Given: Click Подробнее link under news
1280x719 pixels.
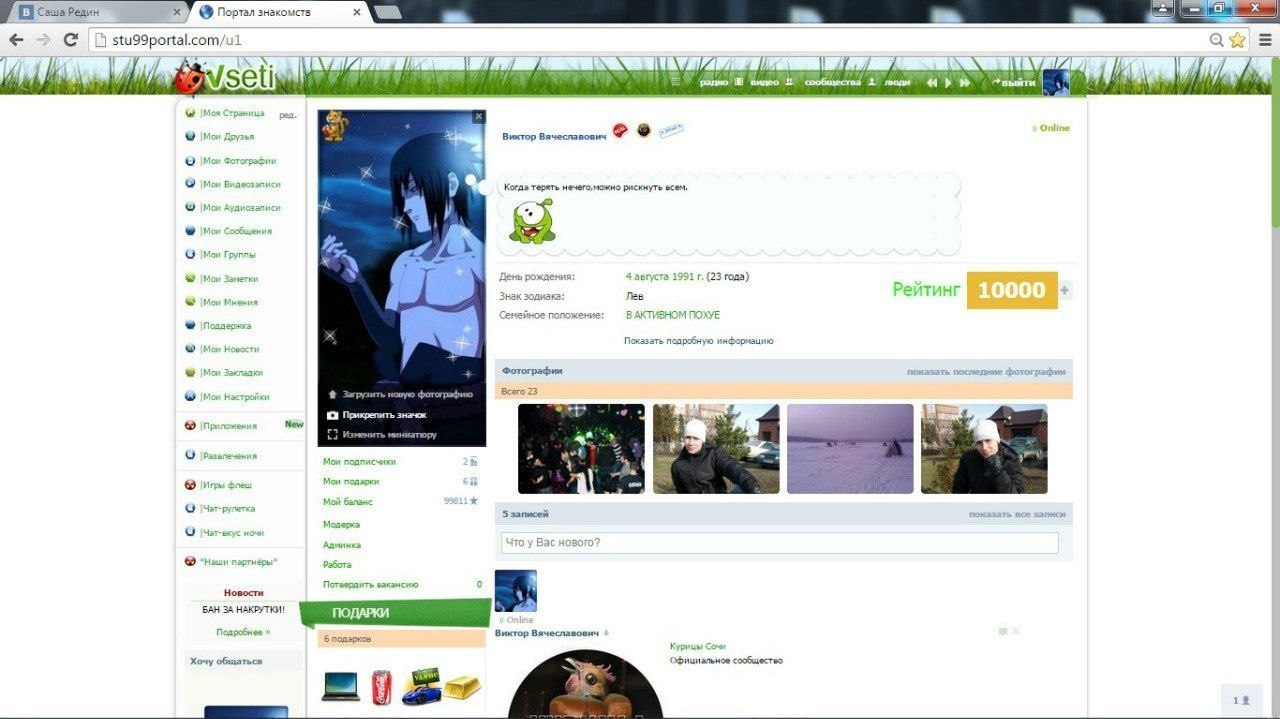Looking at the screenshot, I should tap(243, 632).
